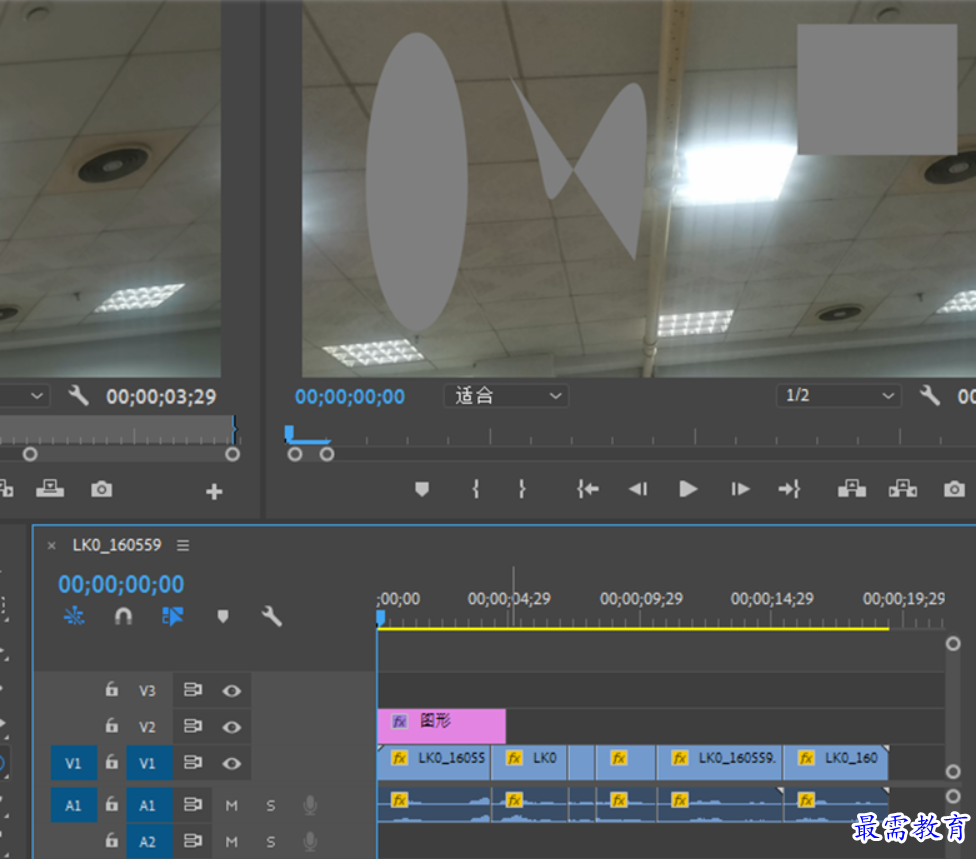
Task: Open LKO_160559 sequence panel menu
Action: point(182,545)
